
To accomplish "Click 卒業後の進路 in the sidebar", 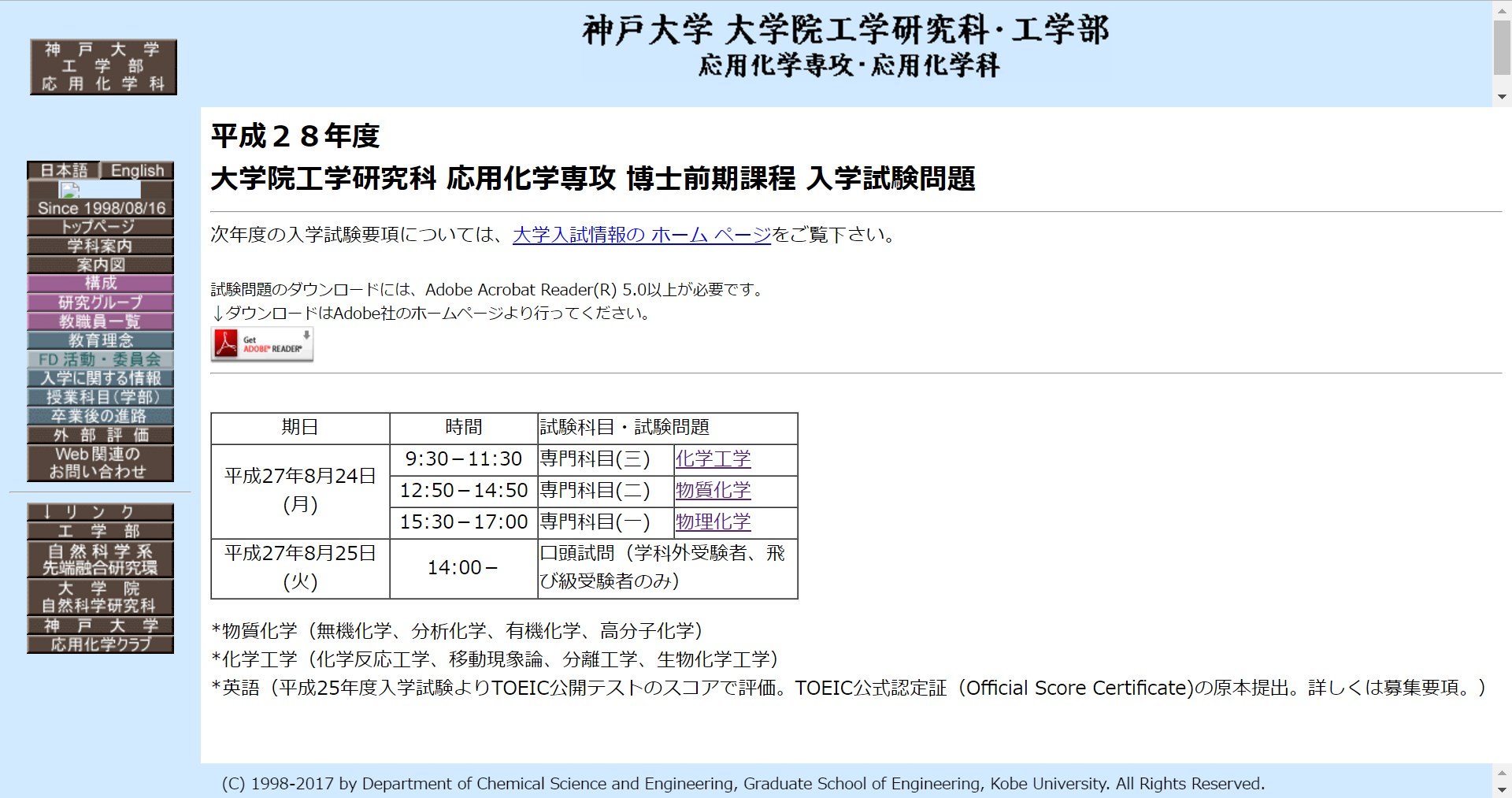I will [x=100, y=416].
